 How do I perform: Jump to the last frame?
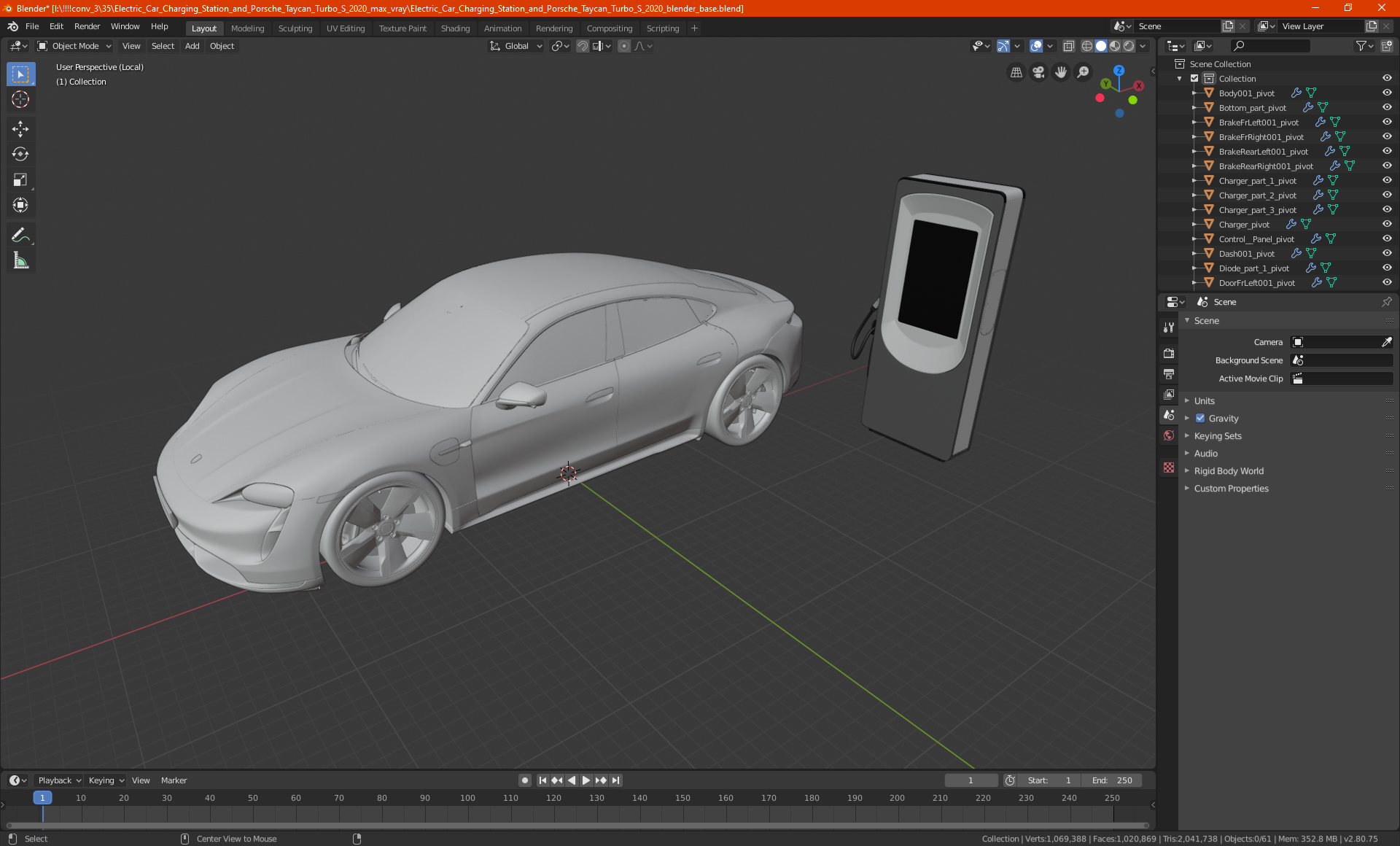coord(615,780)
